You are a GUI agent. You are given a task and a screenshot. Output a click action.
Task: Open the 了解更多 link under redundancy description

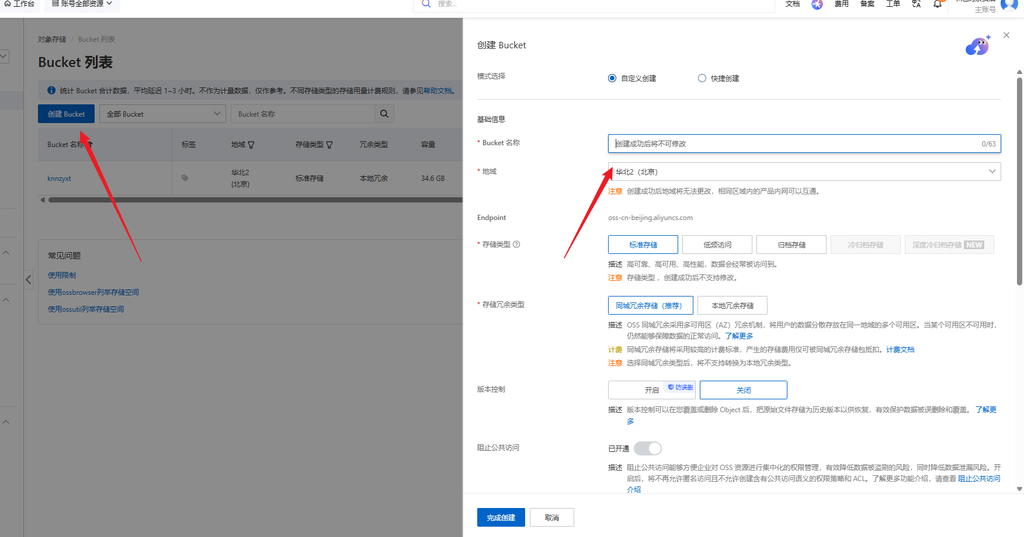coord(739,336)
